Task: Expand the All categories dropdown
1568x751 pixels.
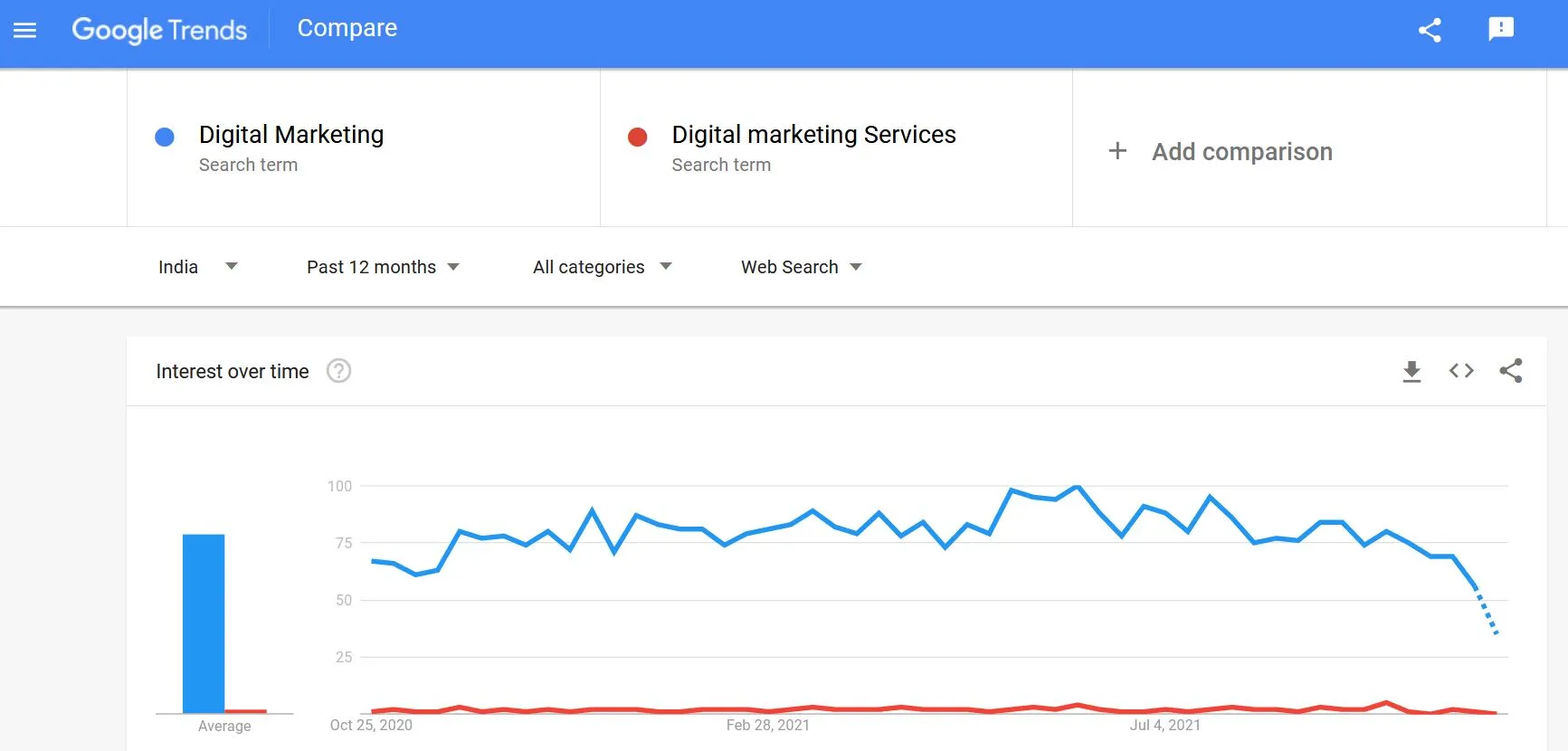Action: tap(602, 267)
